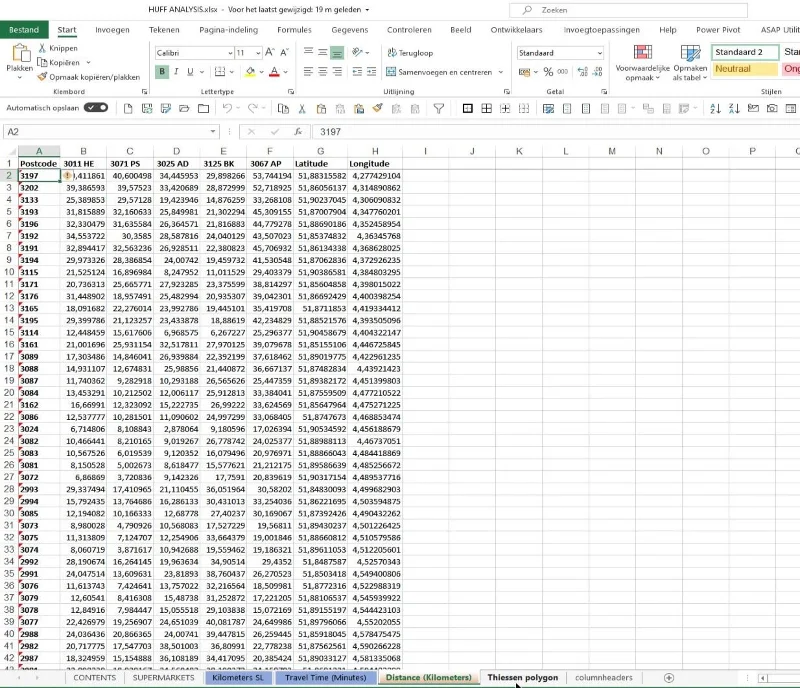This screenshot has width=800, height=688.
Task: Click the Opmaak kopiëren/plakken brush icon
Action: point(42,77)
